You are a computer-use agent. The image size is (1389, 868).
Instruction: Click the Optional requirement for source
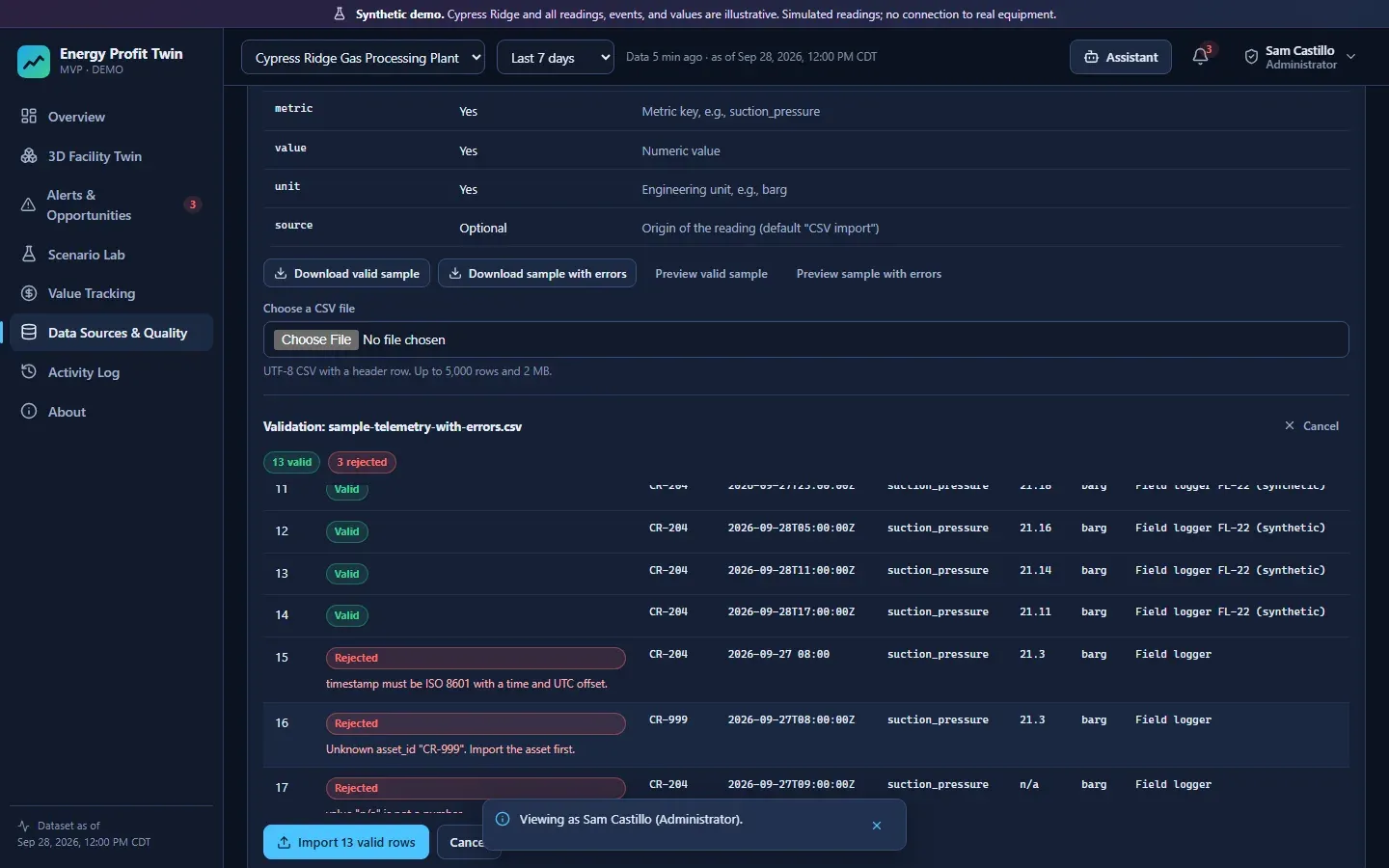coord(483,228)
